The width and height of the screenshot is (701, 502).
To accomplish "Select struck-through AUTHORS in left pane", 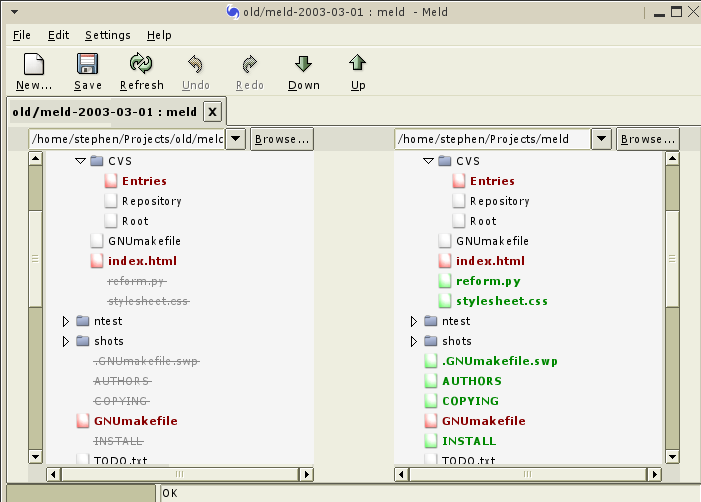I will pos(122,381).
